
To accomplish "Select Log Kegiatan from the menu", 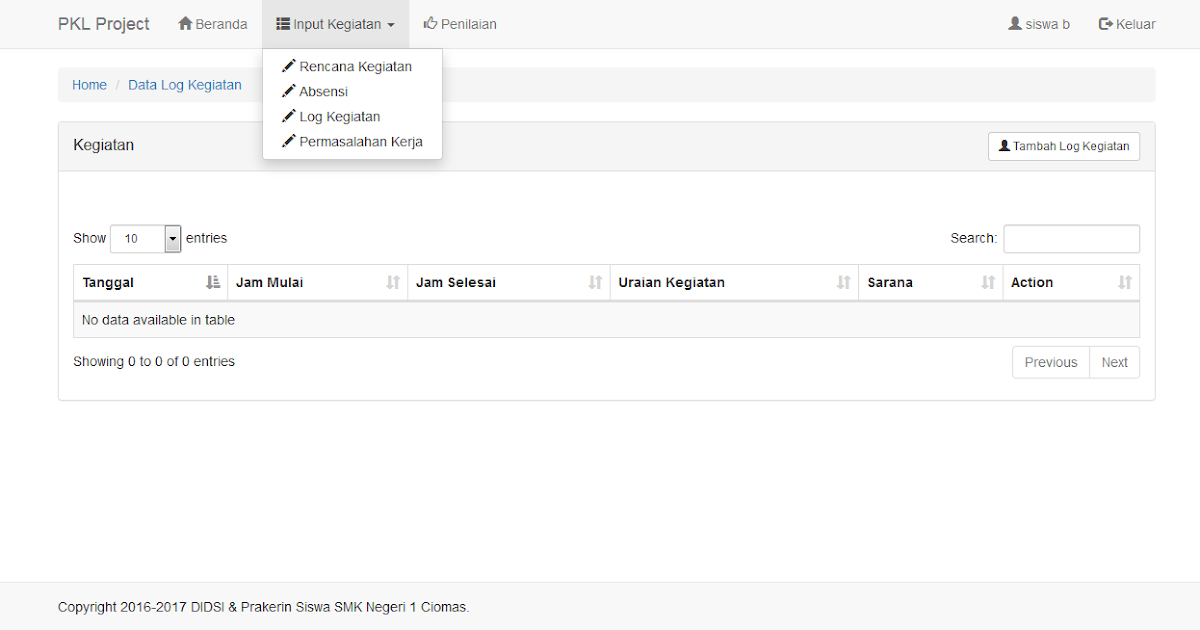I will (x=339, y=116).
